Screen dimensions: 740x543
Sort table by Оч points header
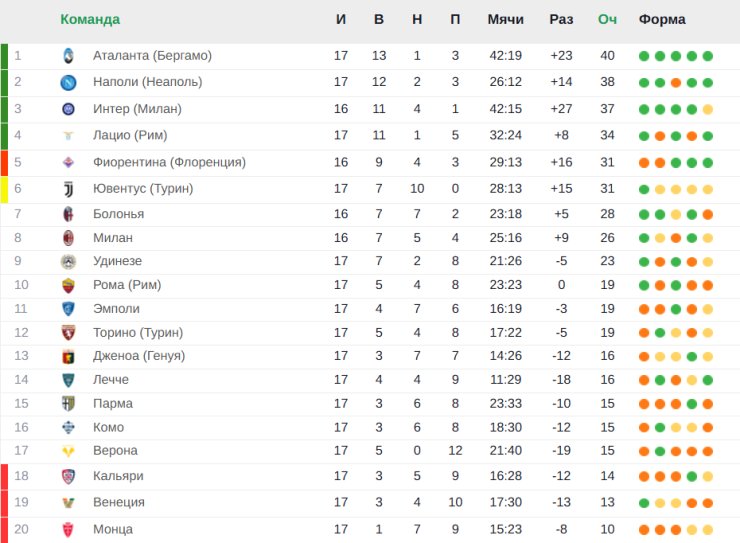pos(607,19)
